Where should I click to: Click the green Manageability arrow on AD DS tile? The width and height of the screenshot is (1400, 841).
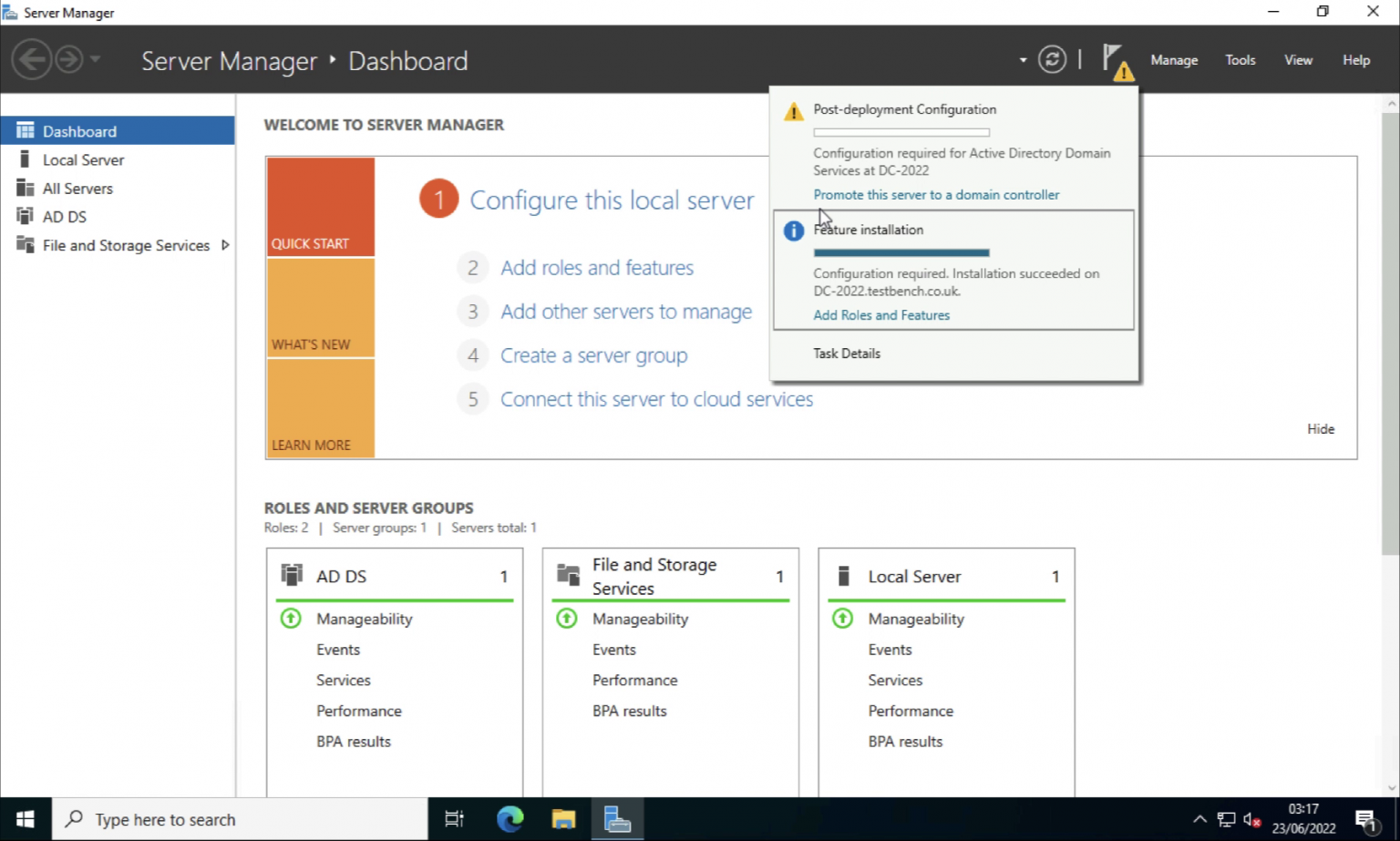coord(291,618)
